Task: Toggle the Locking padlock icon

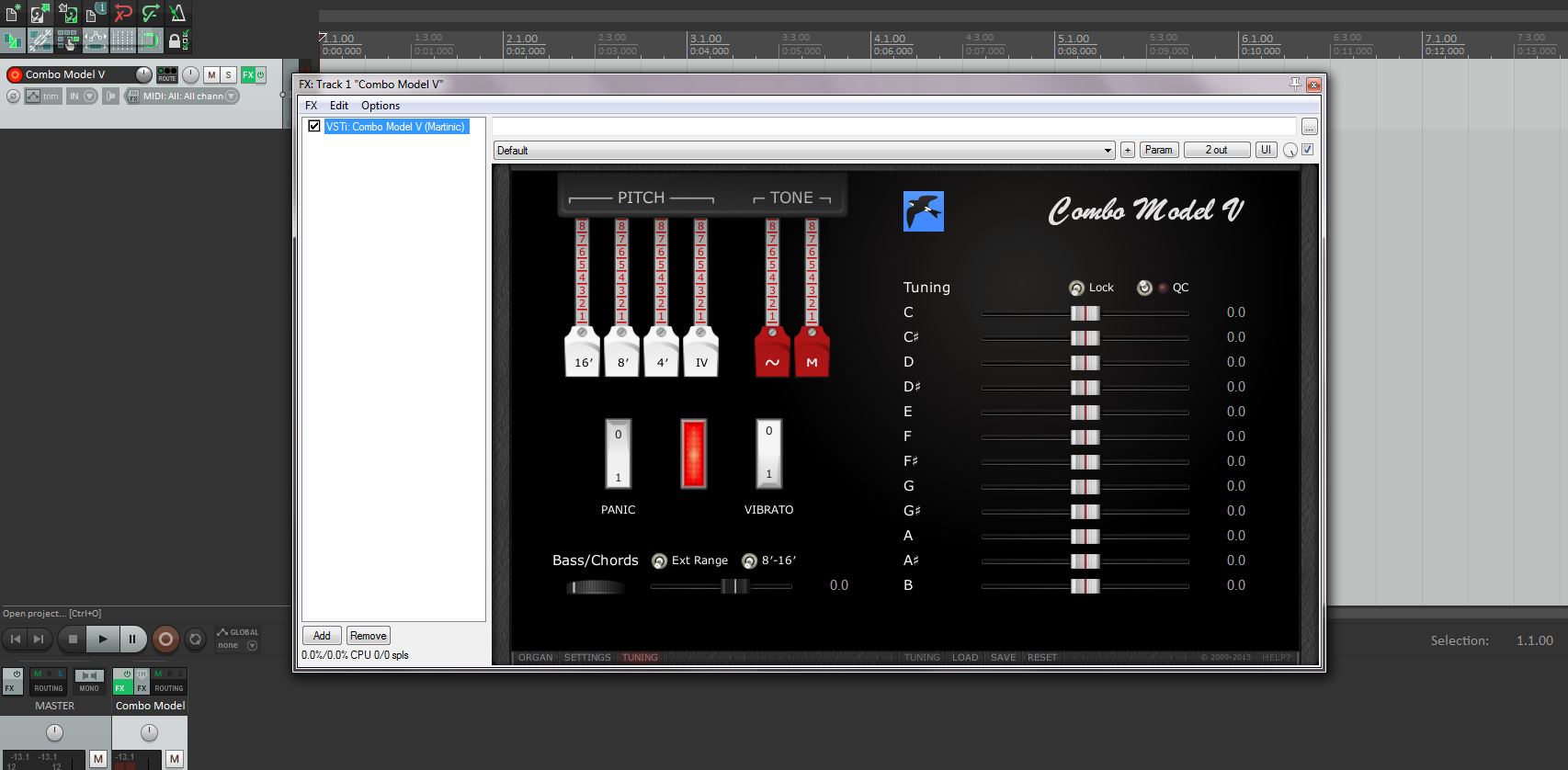Action: (176, 40)
